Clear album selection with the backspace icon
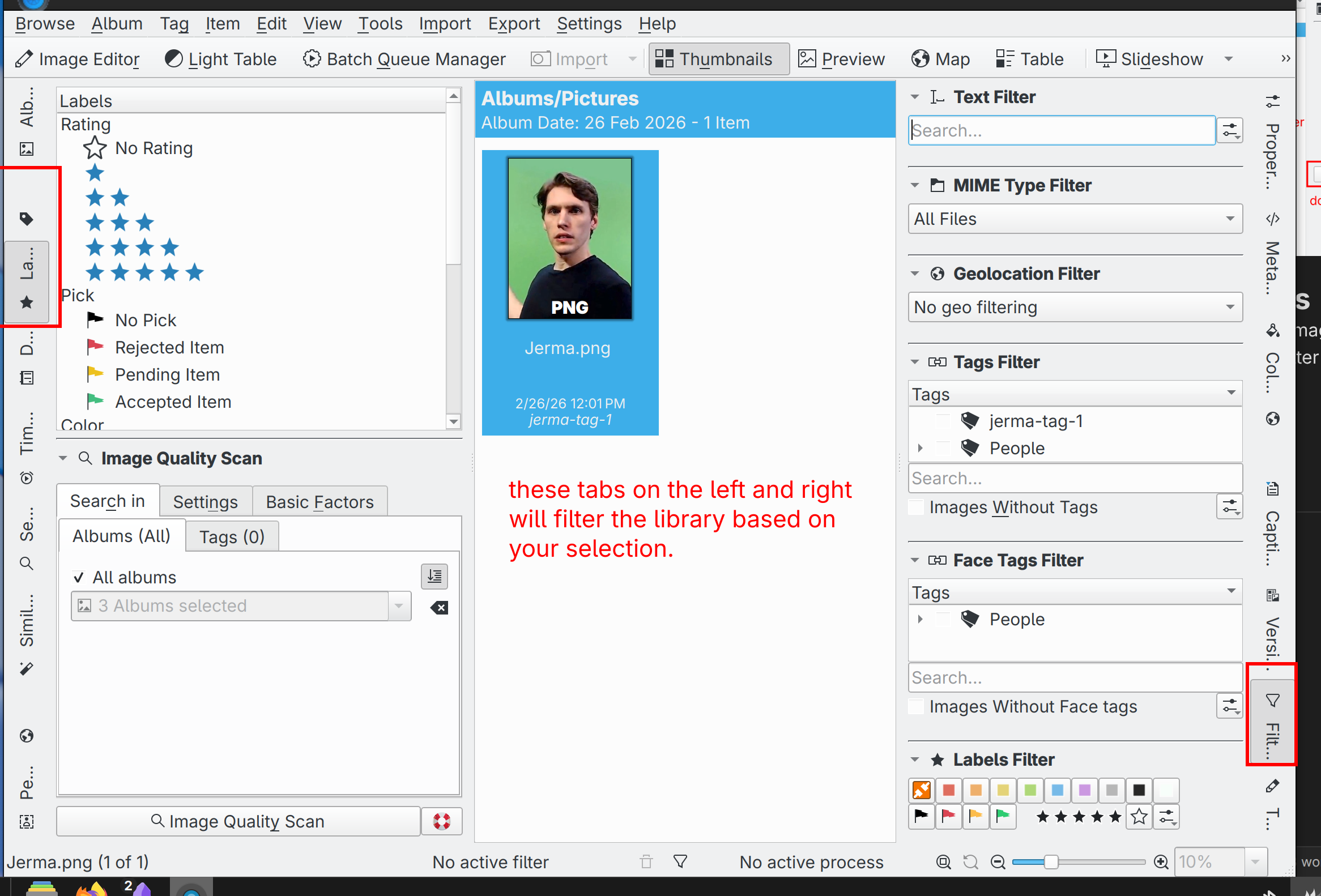 (x=440, y=607)
